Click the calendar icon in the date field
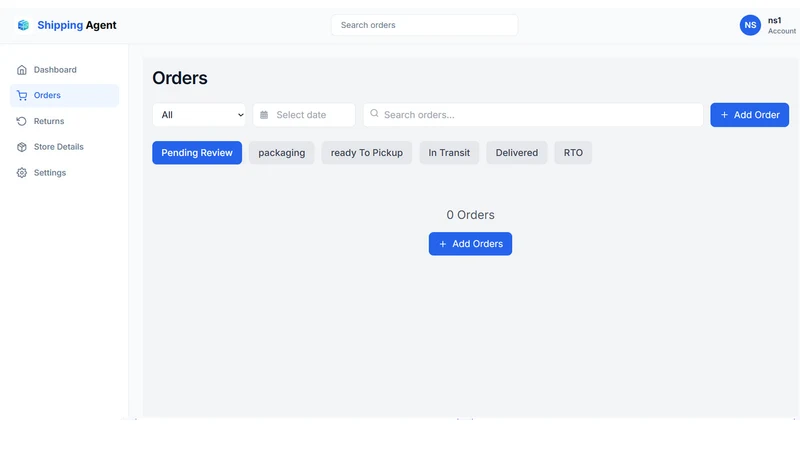Viewport: 800px width, 450px height. 264,115
